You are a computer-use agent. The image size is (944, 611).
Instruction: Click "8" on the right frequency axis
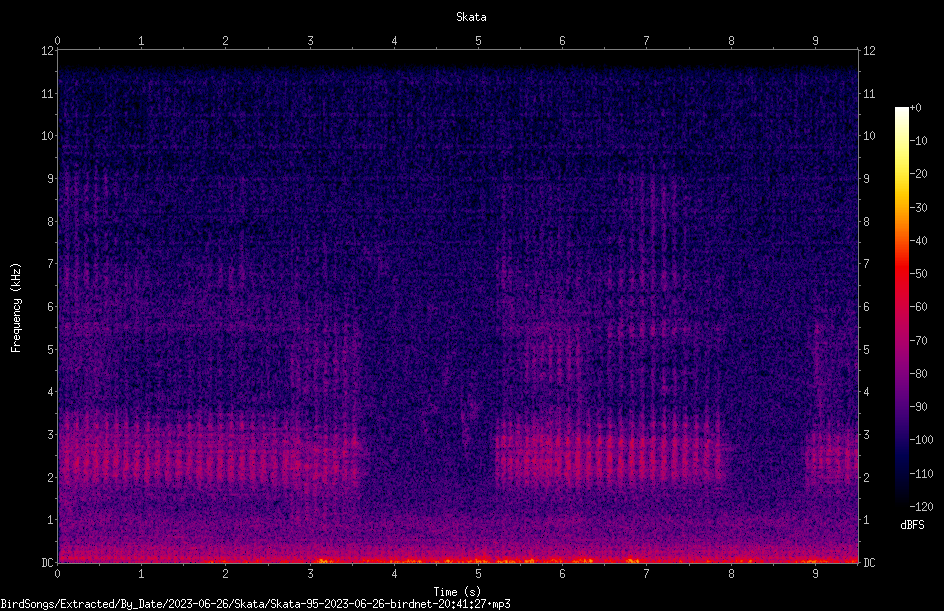(x=866, y=222)
